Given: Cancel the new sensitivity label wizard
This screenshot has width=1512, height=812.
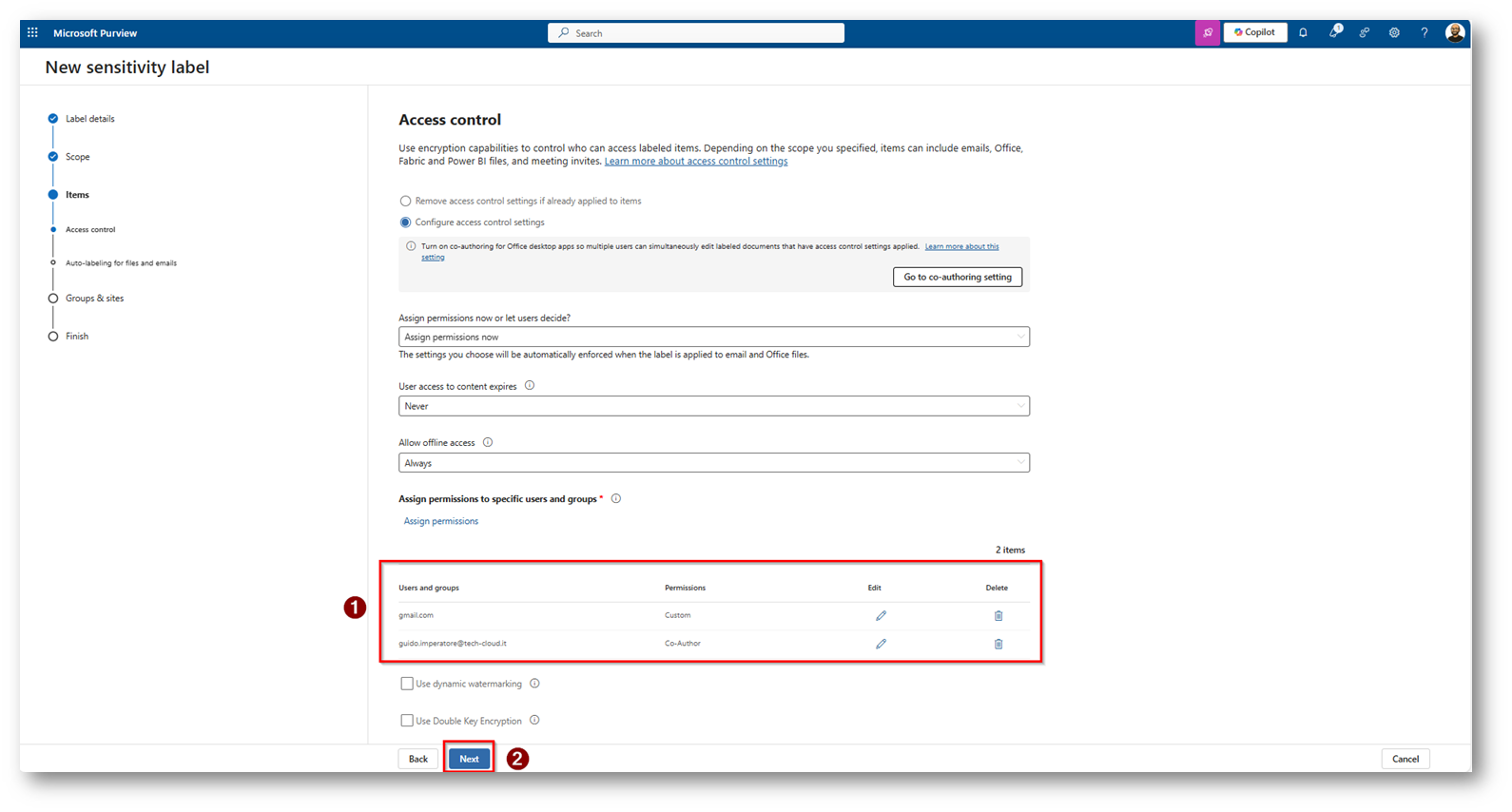Looking at the screenshot, I should point(1405,759).
